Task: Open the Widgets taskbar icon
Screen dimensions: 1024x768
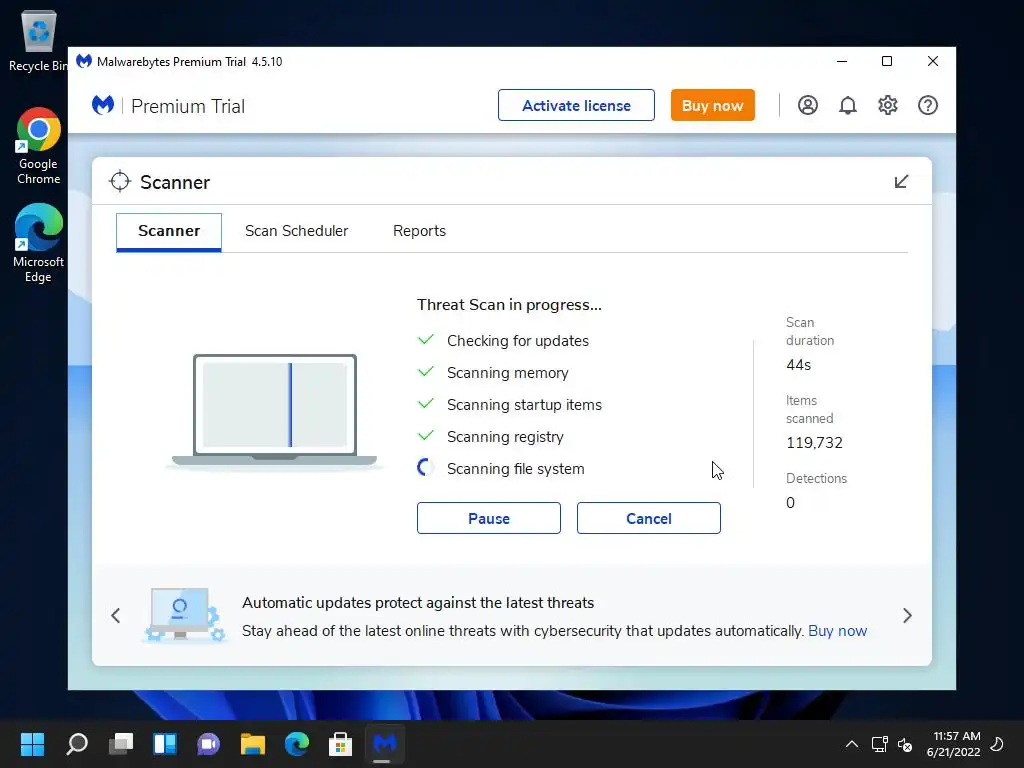Action: pos(165,743)
